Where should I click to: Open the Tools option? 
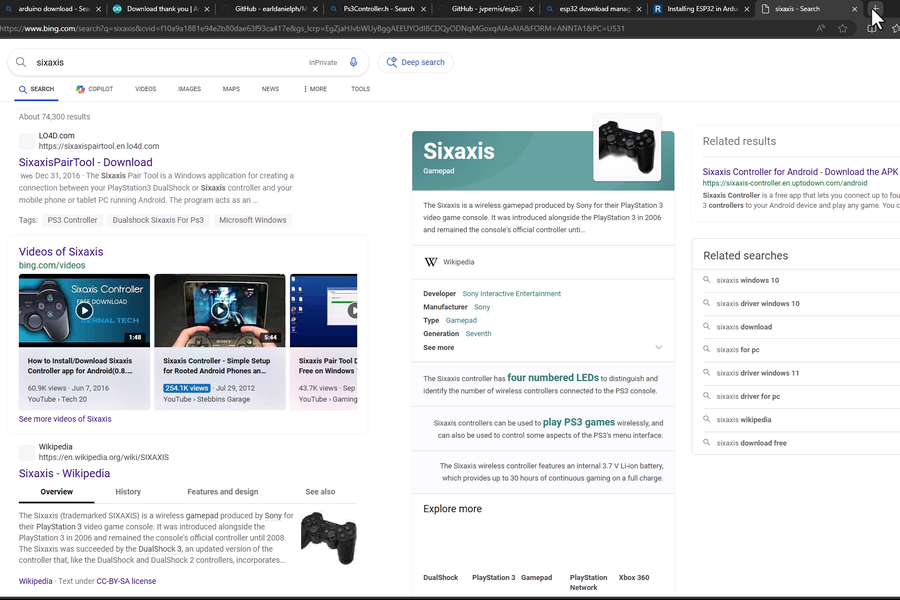pyautogui.click(x=360, y=89)
